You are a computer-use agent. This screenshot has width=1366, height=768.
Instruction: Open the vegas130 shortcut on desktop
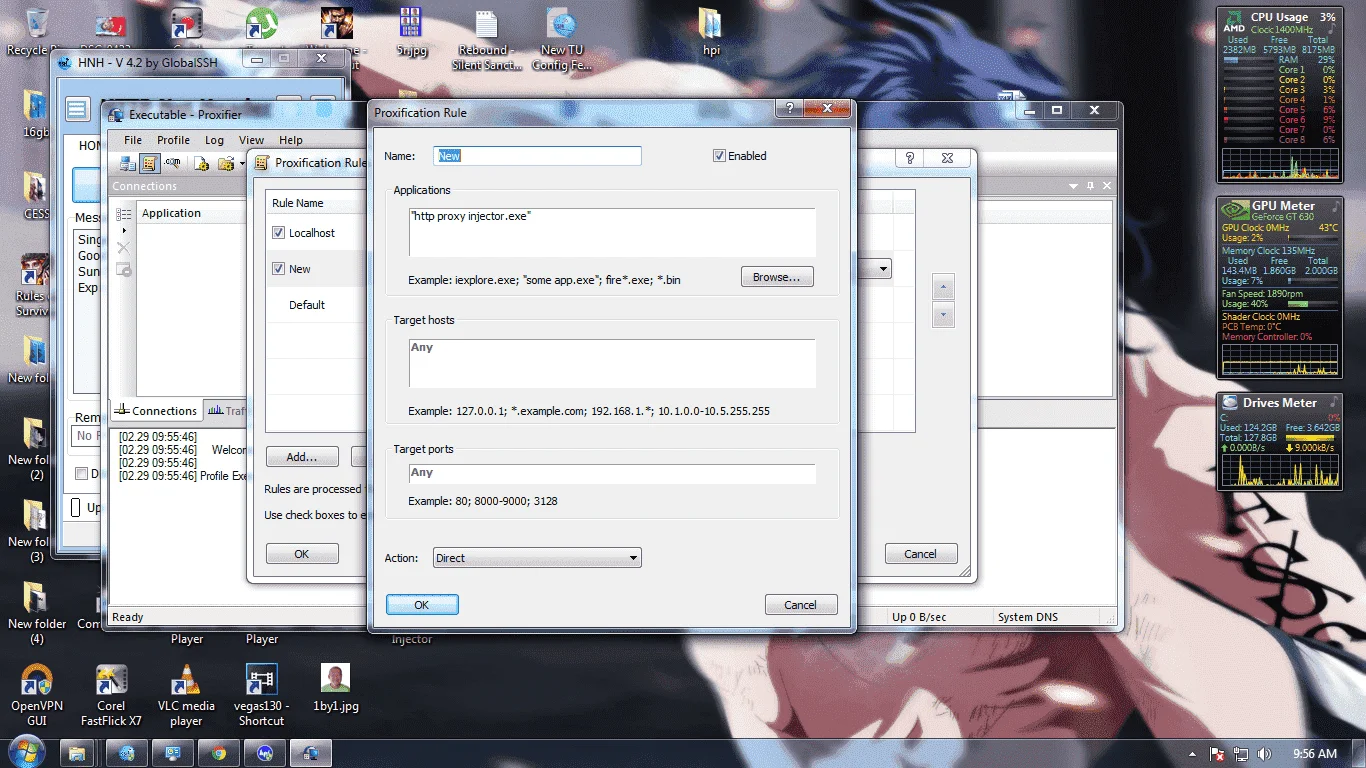(x=260, y=696)
